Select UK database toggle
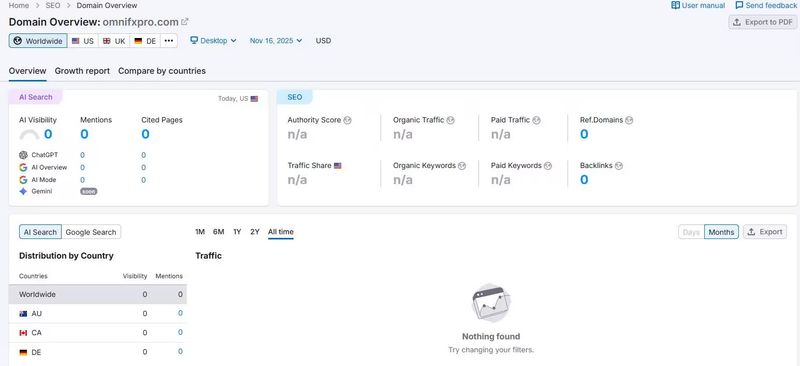This screenshot has height=366, width=800. tap(114, 41)
